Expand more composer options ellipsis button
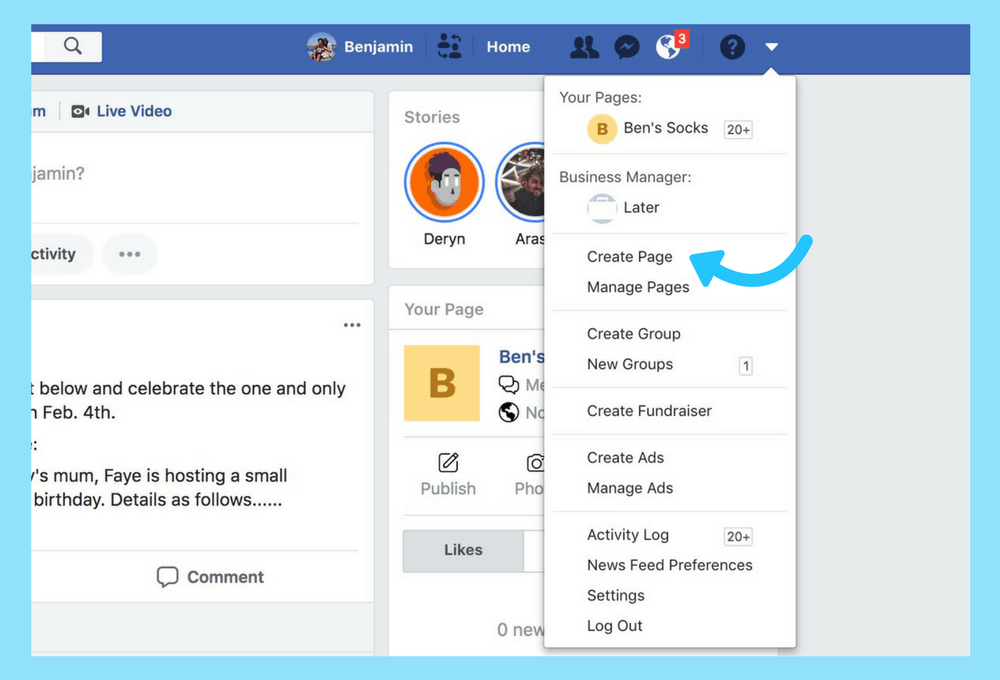 [x=130, y=254]
